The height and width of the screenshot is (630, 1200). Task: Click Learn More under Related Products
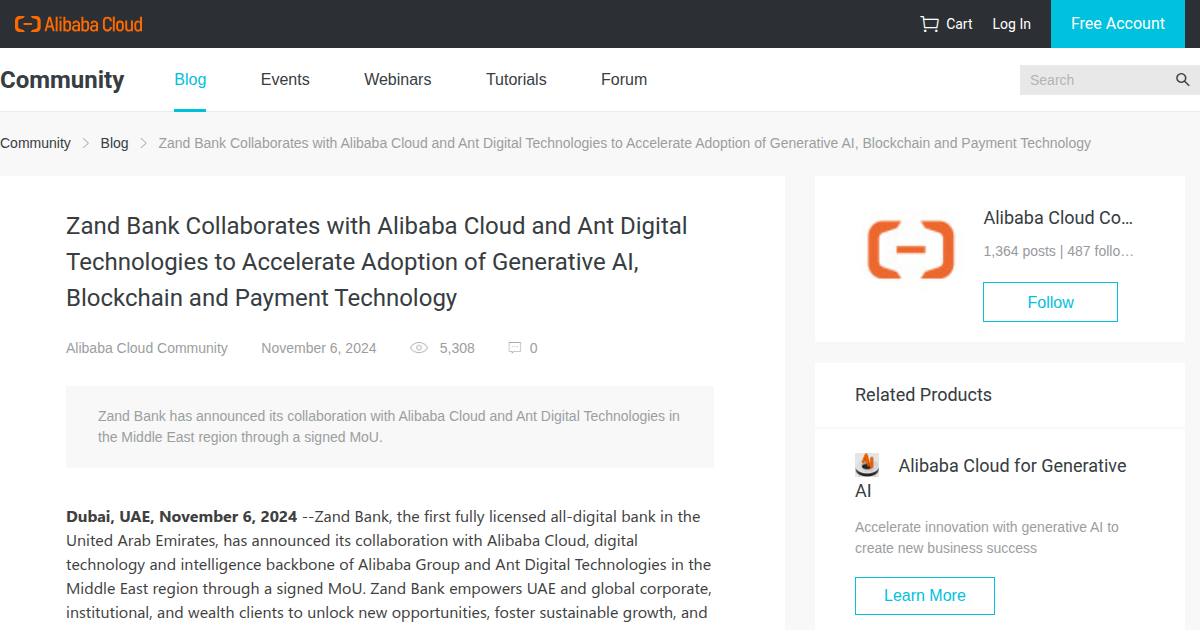(x=924, y=595)
